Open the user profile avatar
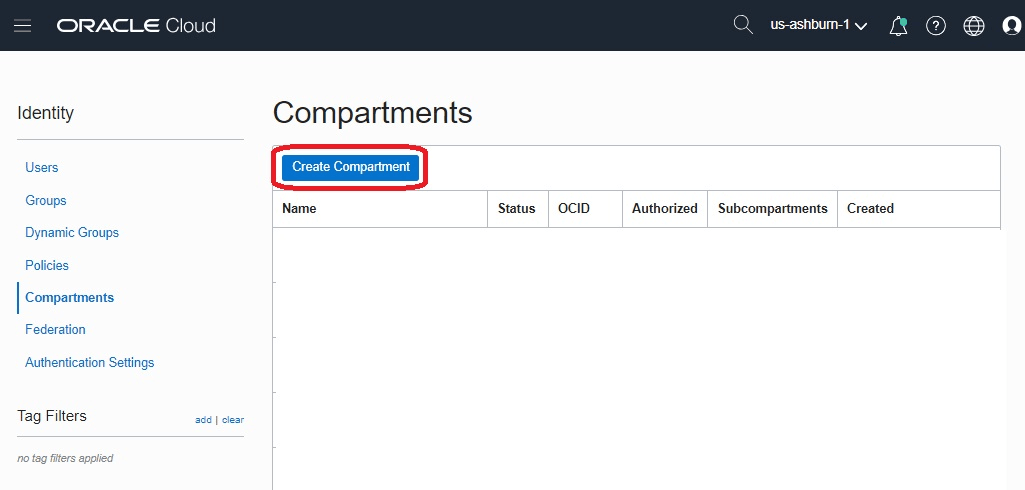 [x=1011, y=25]
